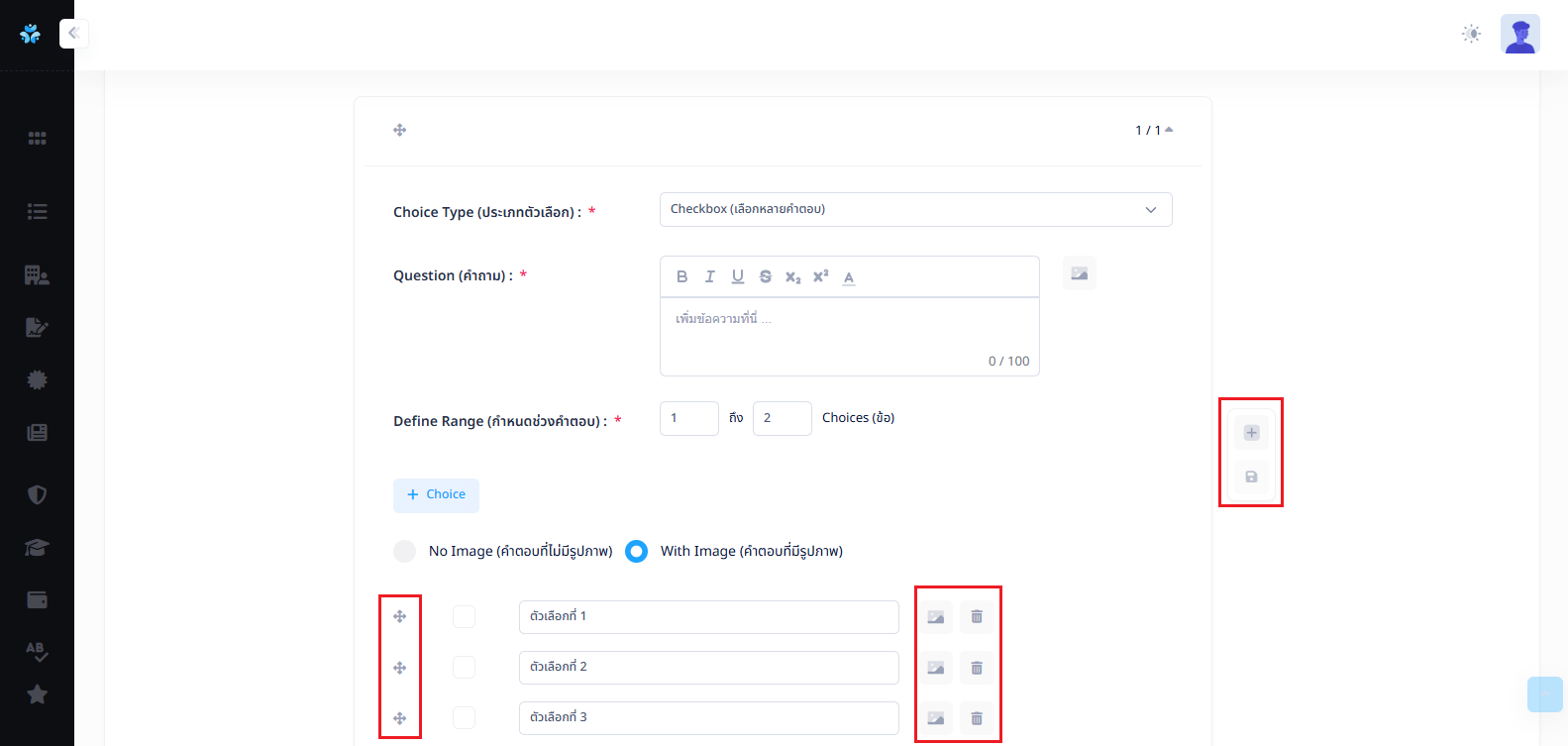Delete choice ตัวเลือกที่ 1 with trash icon
Image resolution: width=1568 pixels, height=746 pixels.
(977, 617)
